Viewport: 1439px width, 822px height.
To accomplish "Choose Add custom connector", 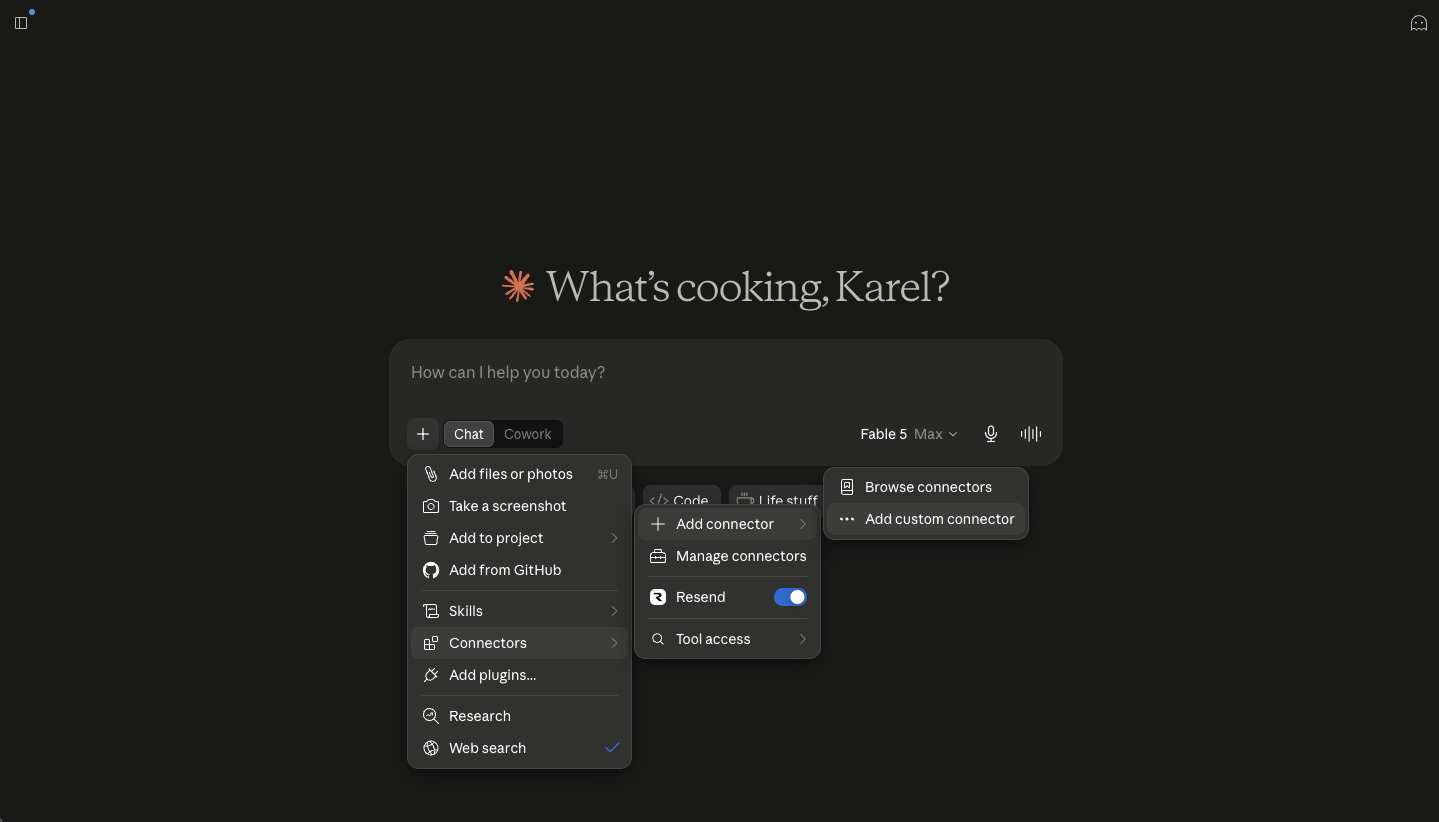I will click(x=926, y=519).
